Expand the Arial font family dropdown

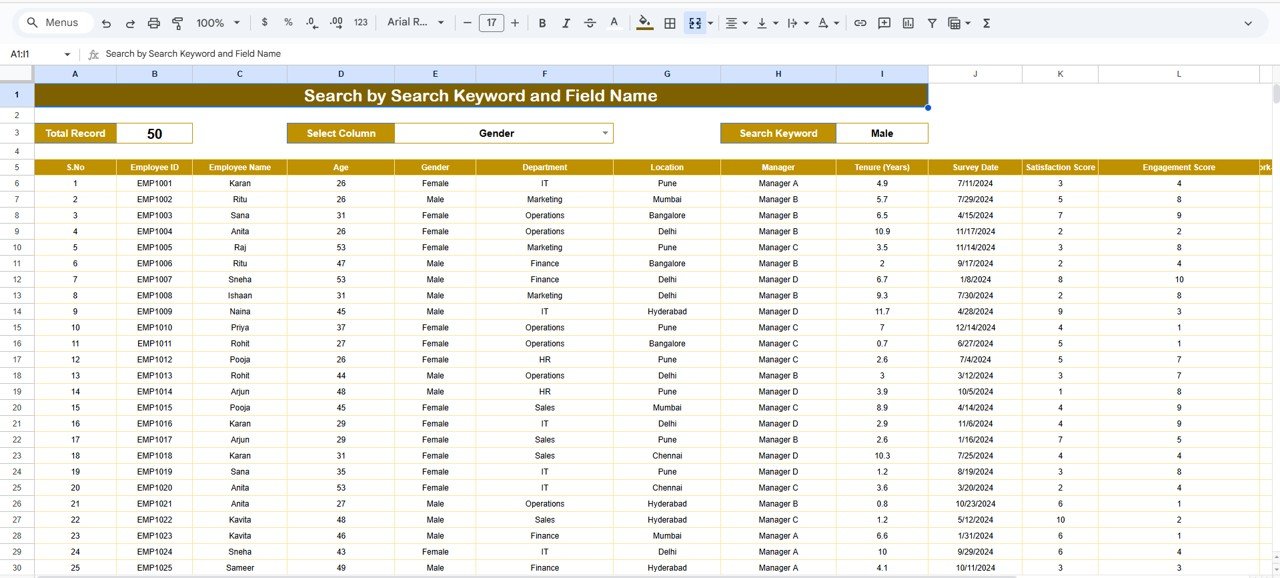(414, 23)
